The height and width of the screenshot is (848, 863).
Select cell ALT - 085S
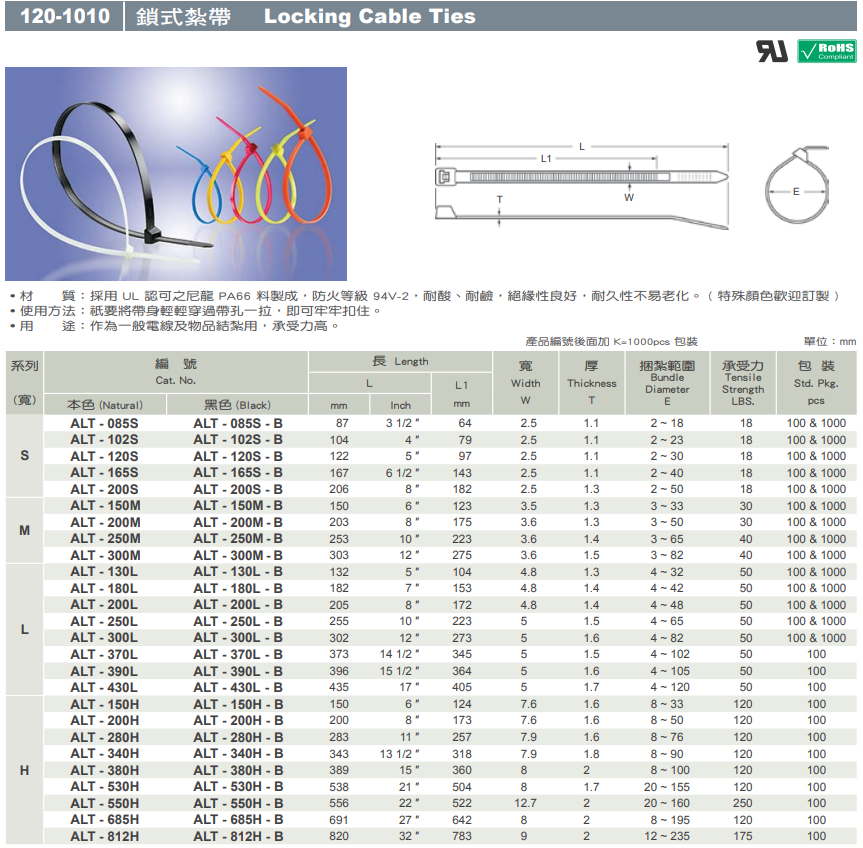(x=105, y=423)
